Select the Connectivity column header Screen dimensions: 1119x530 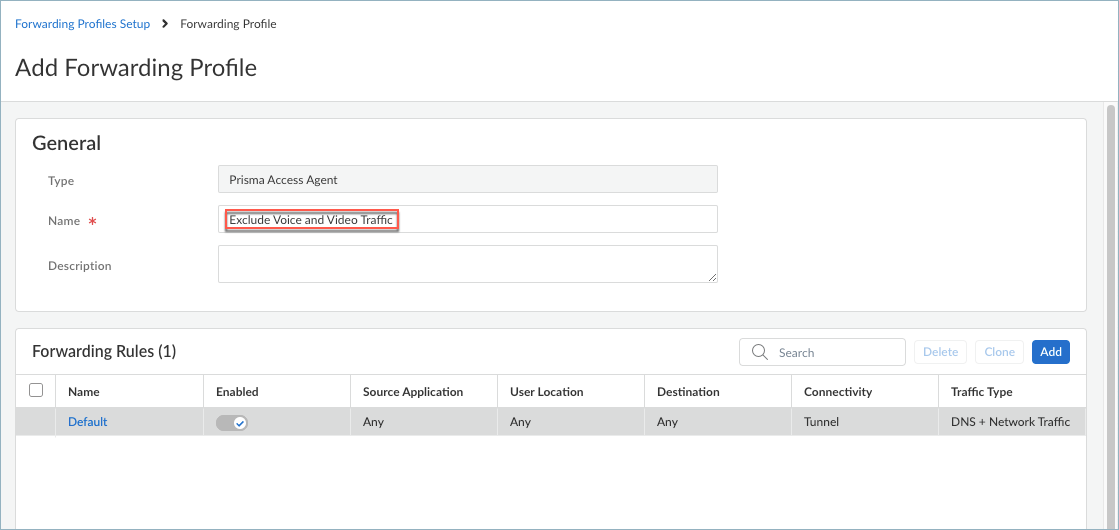click(x=838, y=392)
